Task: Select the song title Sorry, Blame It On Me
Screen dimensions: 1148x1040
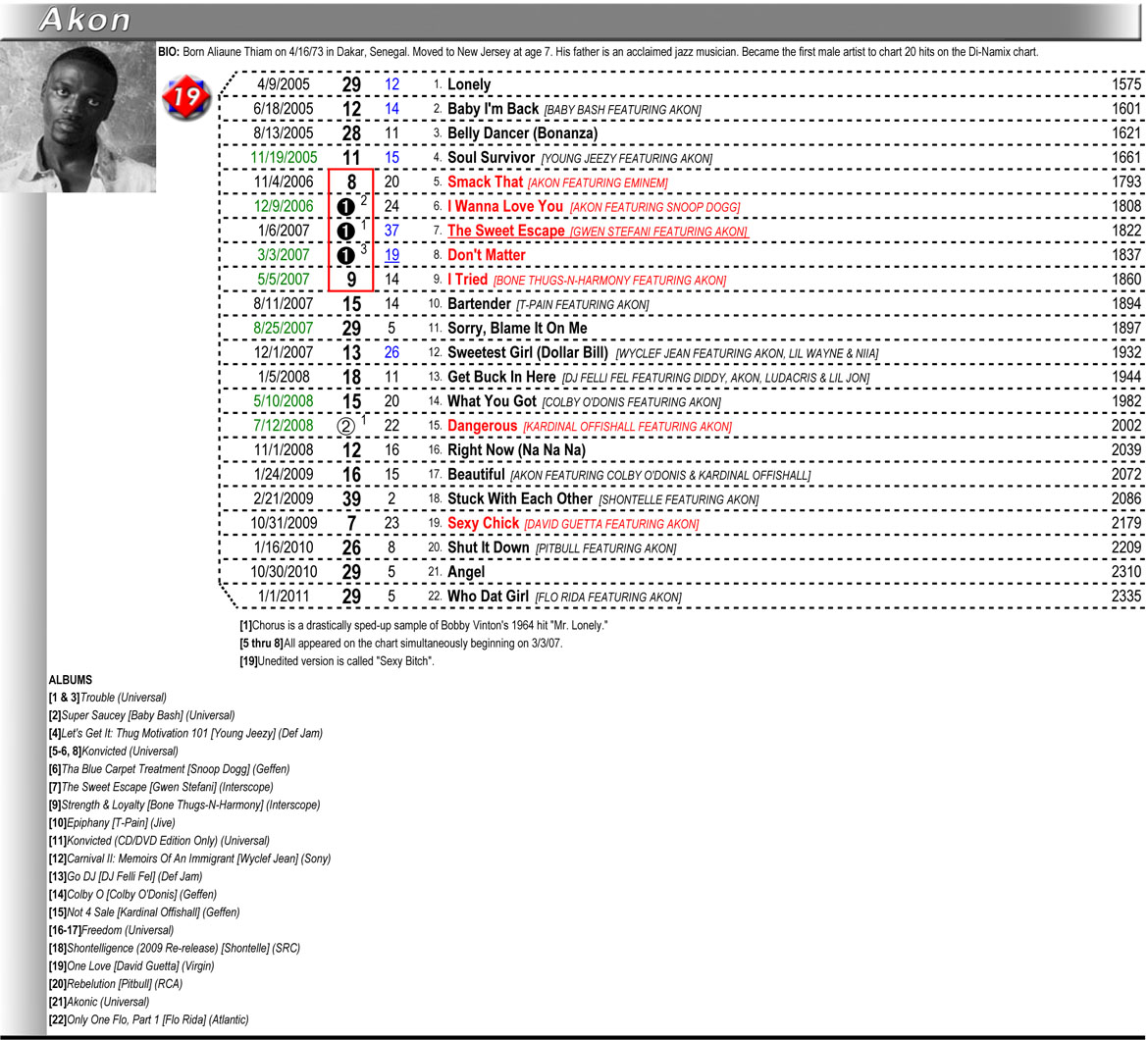Action: point(517,329)
